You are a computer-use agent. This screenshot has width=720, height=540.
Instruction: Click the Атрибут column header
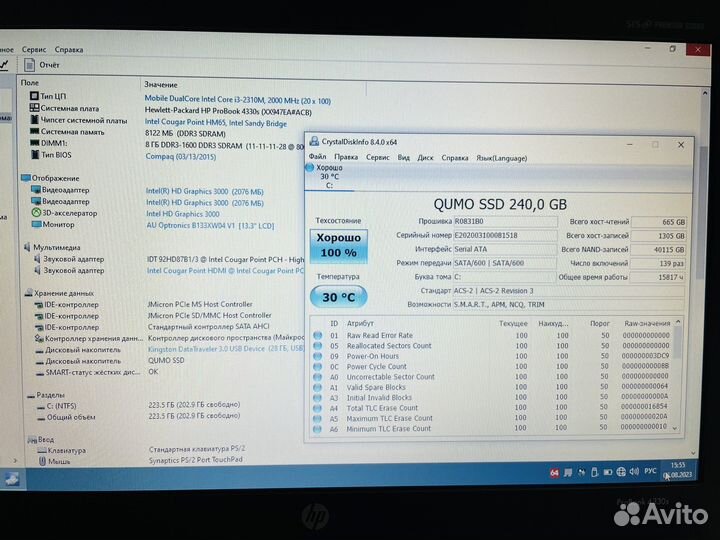(x=360, y=323)
